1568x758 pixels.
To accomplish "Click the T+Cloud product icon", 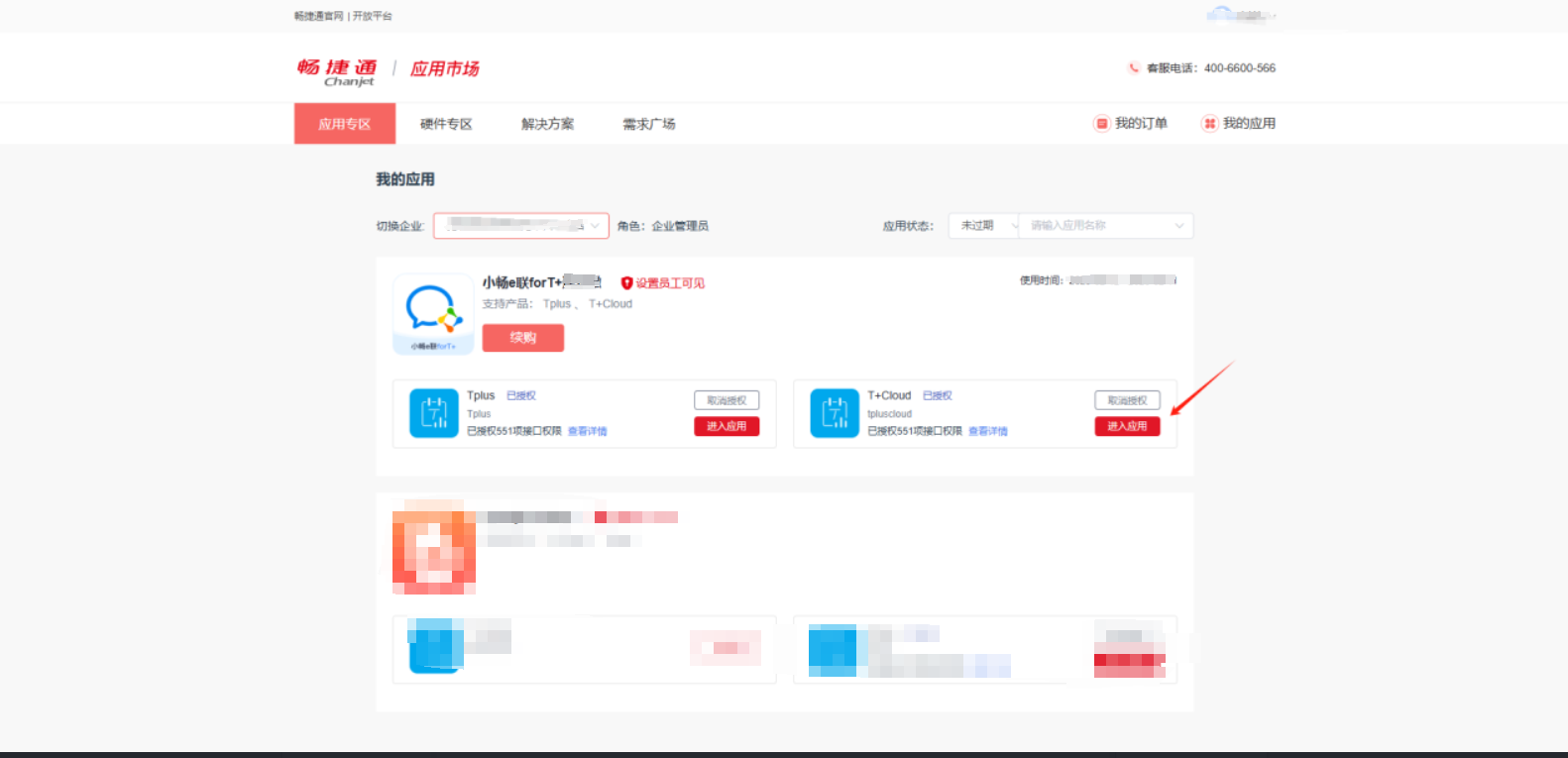I will pyautogui.click(x=835, y=413).
